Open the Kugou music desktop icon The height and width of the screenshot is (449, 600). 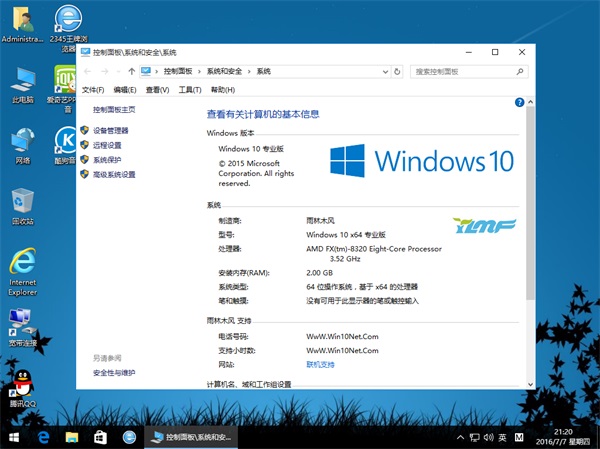(x=66, y=145)
